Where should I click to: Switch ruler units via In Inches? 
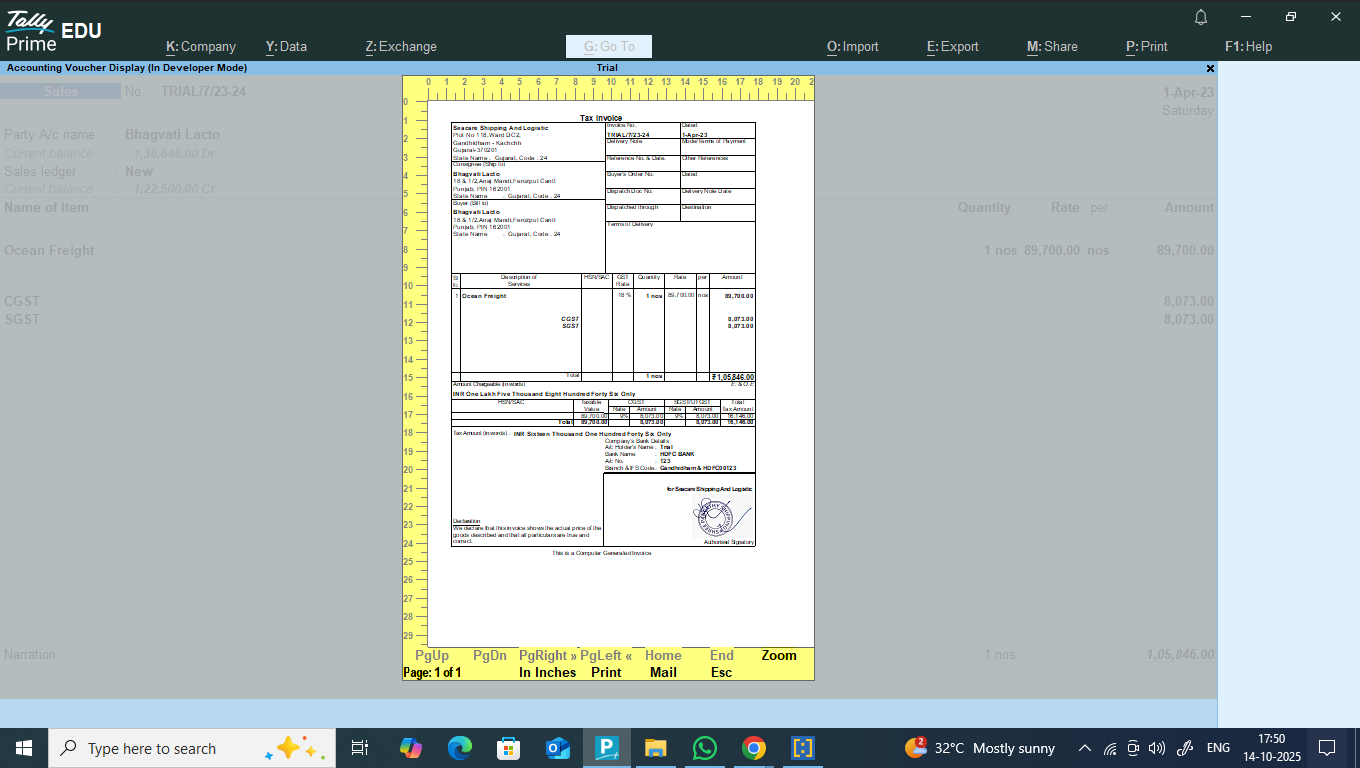click(547, 672)
